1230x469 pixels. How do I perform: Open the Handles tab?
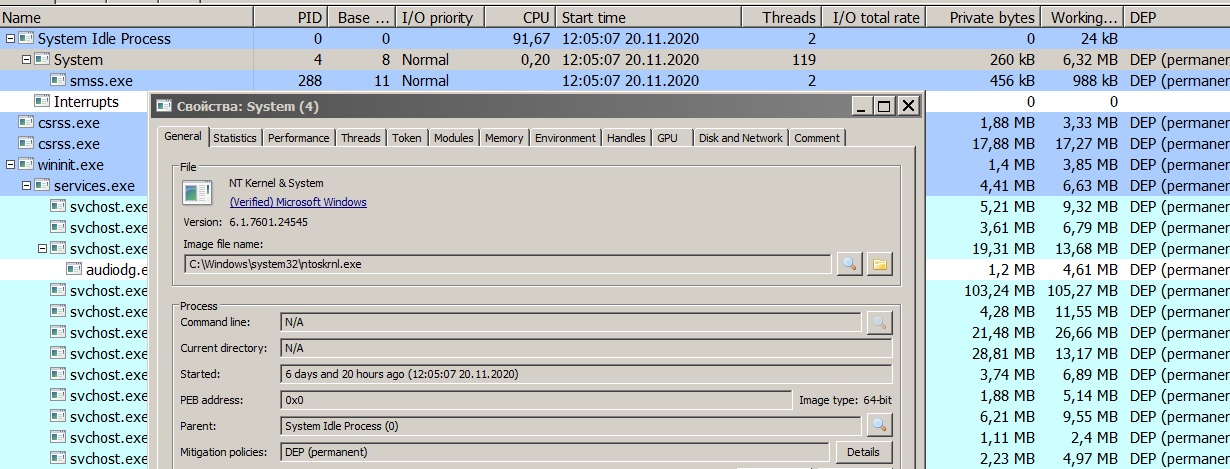point(626,138)
